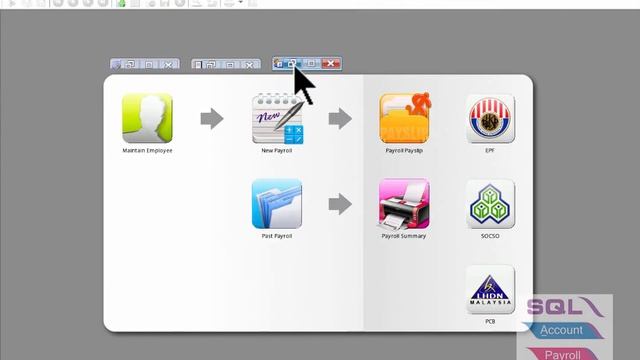Close the second minimized child window
This screenshot has width=640, height=360.
pyautogui.click(x=249, y=64)
